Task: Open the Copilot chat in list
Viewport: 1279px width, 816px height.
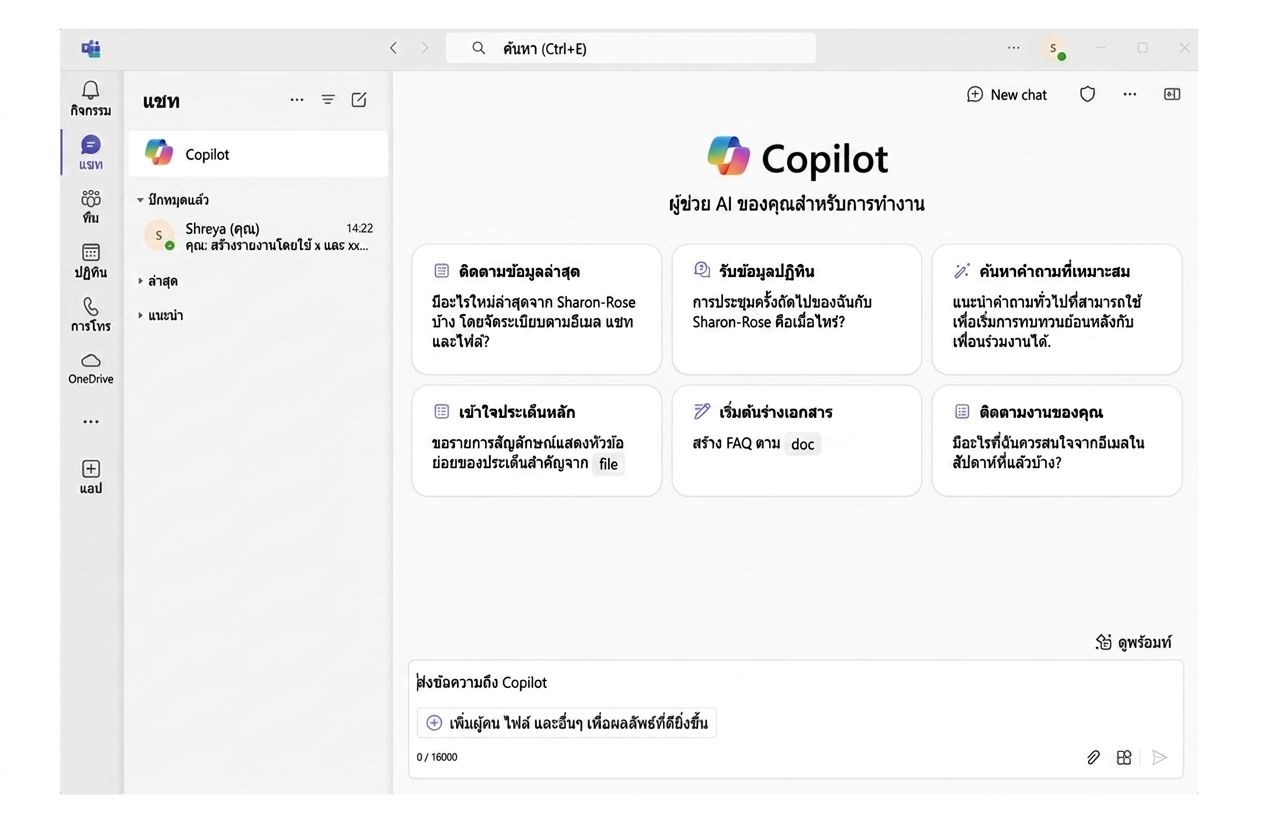Action: pos(258,154)
